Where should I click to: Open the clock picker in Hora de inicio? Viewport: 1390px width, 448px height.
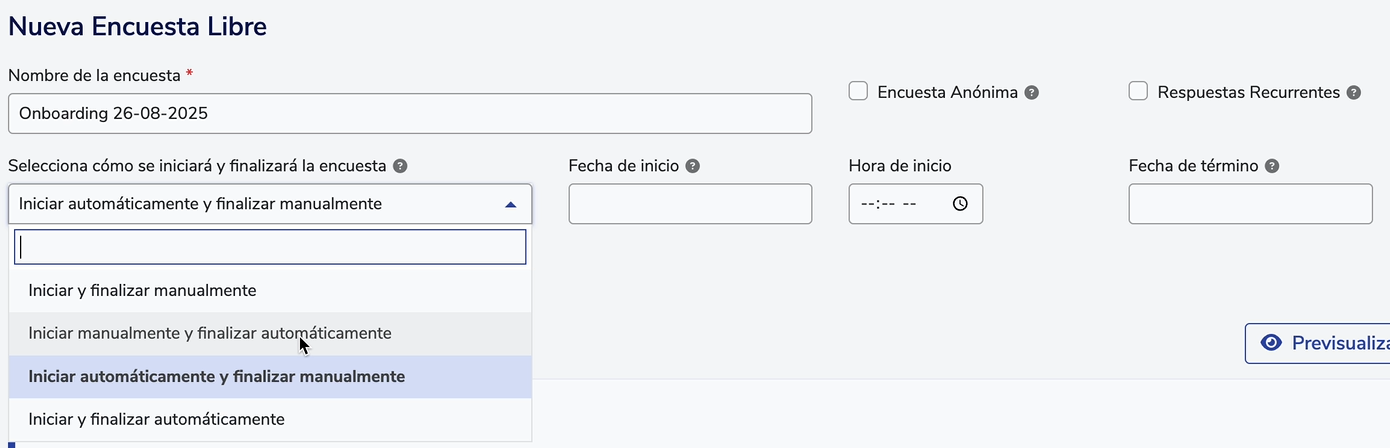coord(960,204)
